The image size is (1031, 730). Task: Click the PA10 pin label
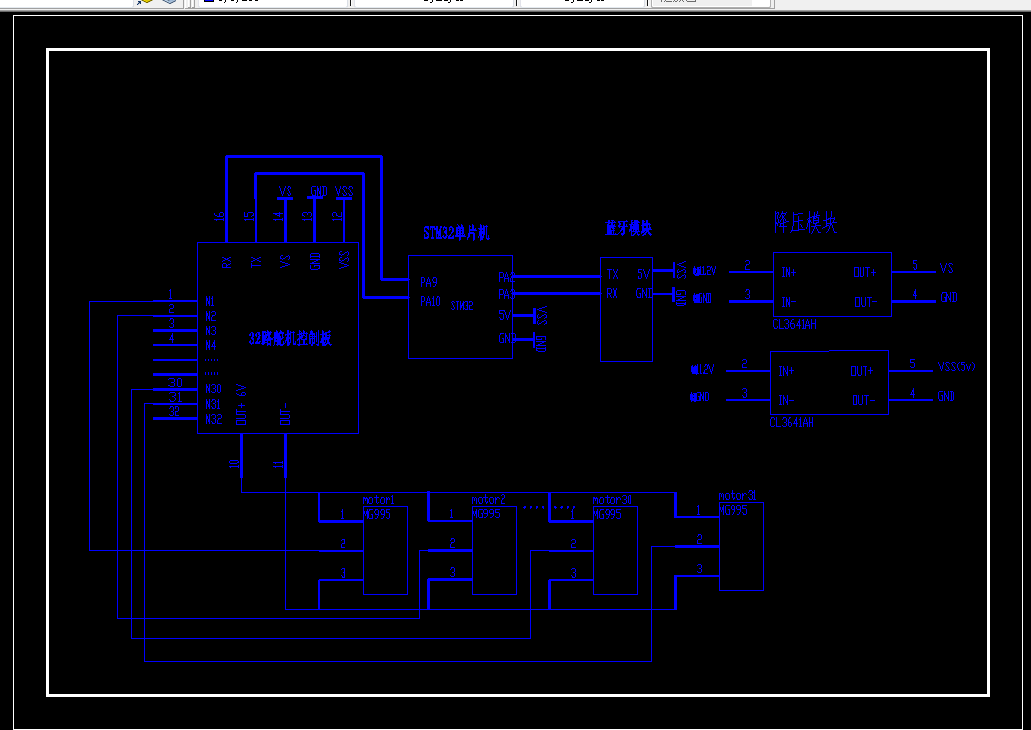pyautogui.click(x=431, y=301)
